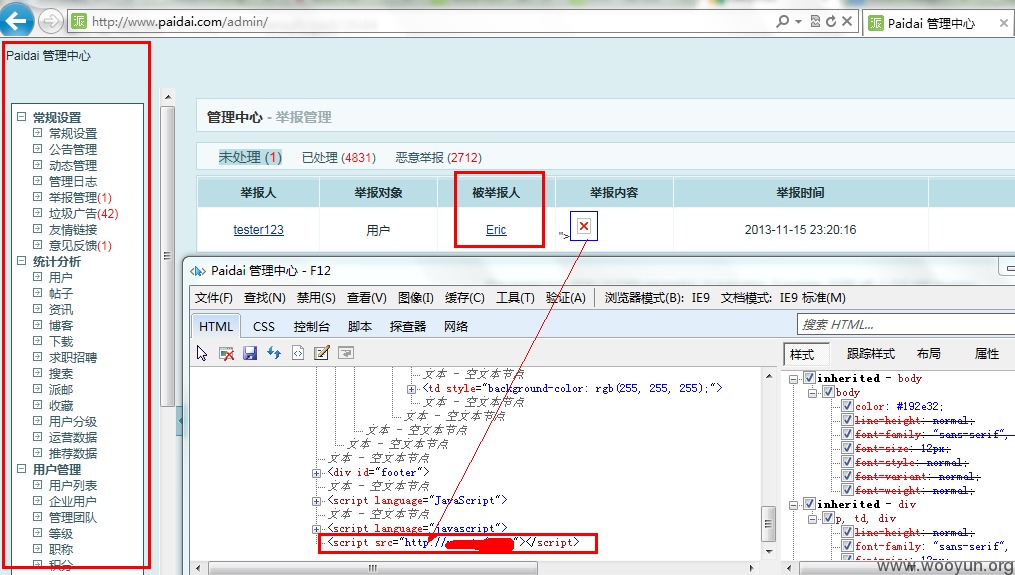Open the 文件(F) menu in F12
This screenshot has height=575, width=1015.
214,298
